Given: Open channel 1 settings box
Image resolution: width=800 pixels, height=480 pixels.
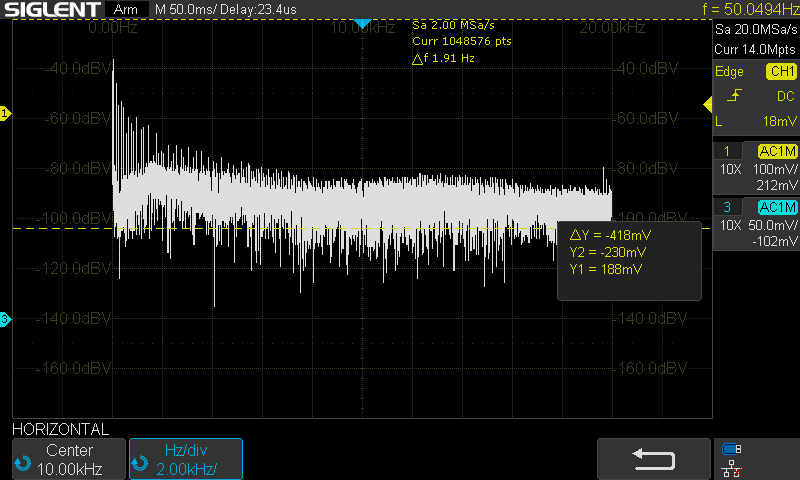Looking at the screenshot, I should point(756,168).
